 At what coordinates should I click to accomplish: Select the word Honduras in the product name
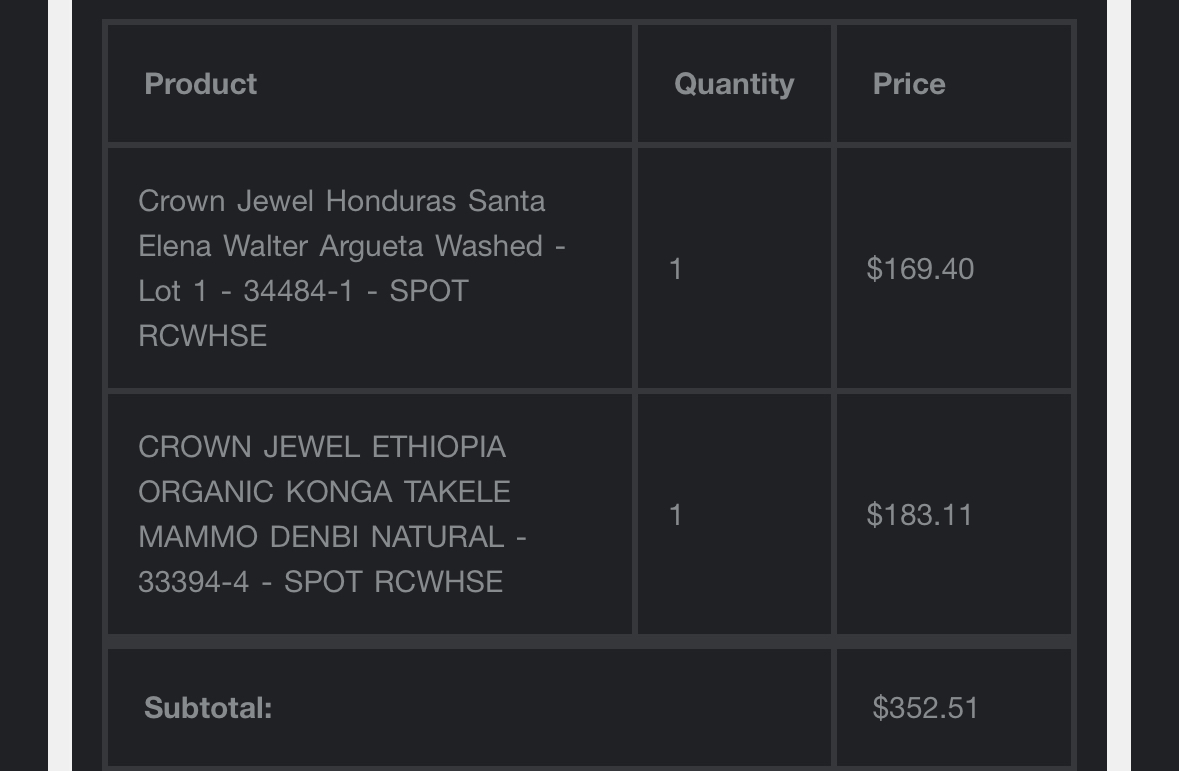point(391,201)
